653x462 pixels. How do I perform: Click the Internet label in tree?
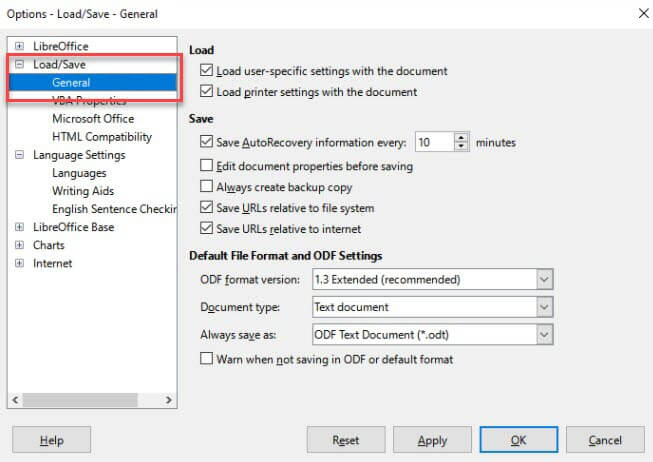pos(52,263)
